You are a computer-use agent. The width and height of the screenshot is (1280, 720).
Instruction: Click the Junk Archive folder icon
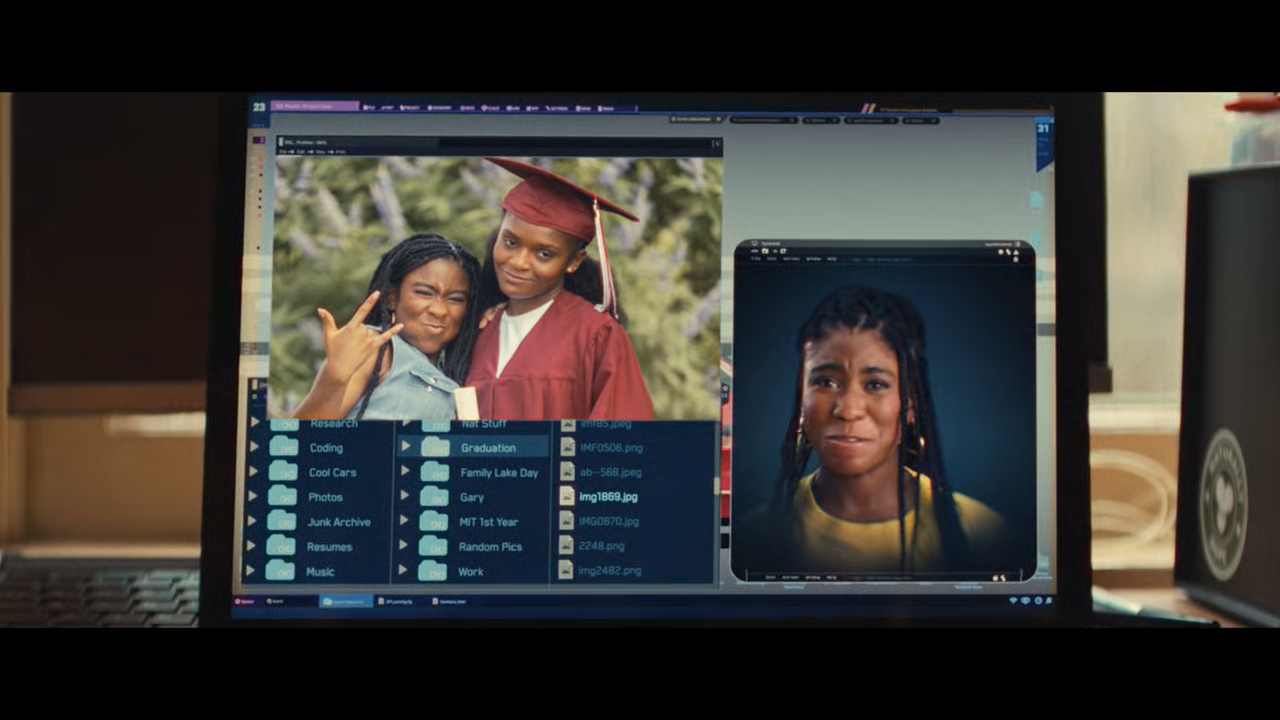point(282,521)
